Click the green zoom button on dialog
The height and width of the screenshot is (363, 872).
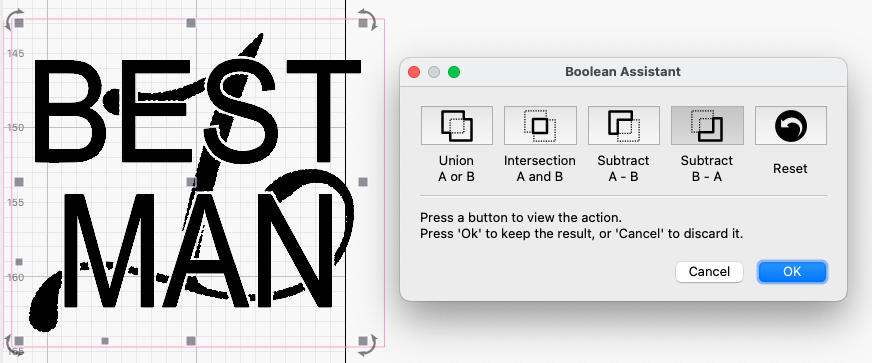pyautogui.click(x=454, y=72)
